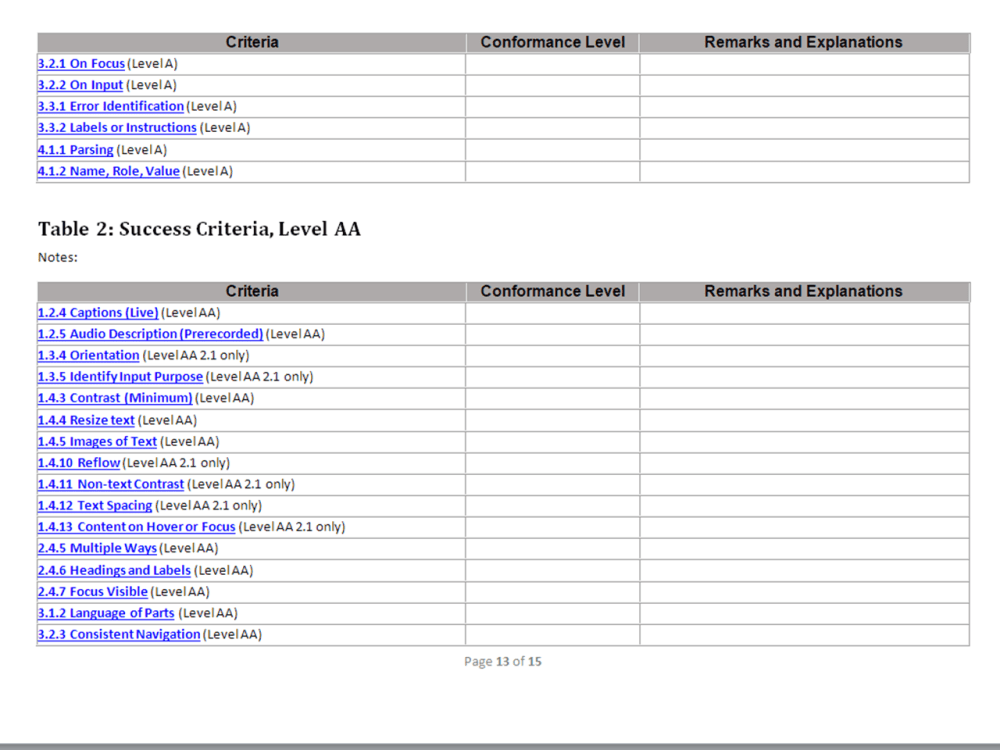Screen dimensions: 1000x750
Task: Open the 1.3.4 Orientation link
Action: coord(89,355)
